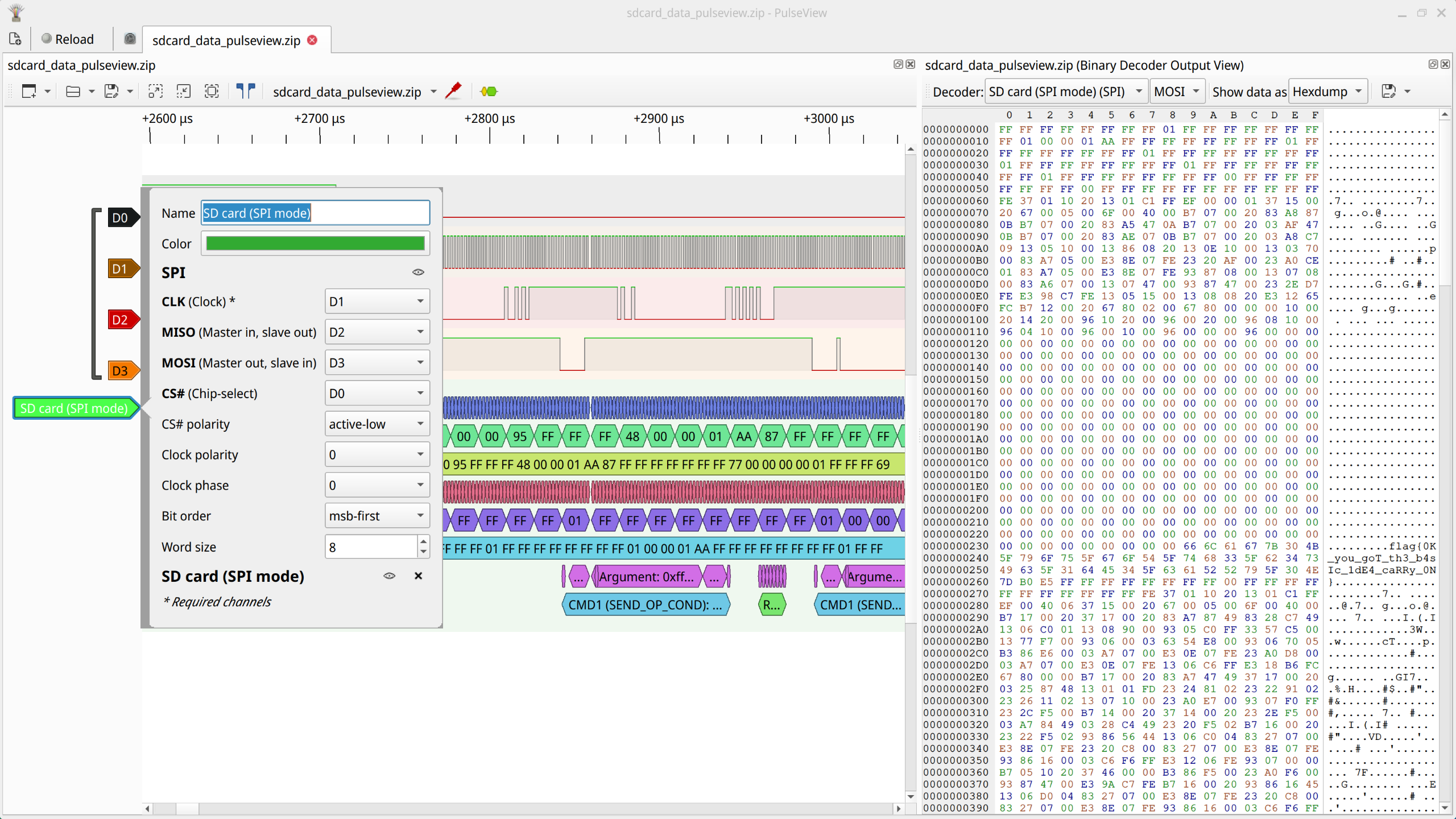
Task: Click the +2800 µs ruler marker
Action: (490, 118)
